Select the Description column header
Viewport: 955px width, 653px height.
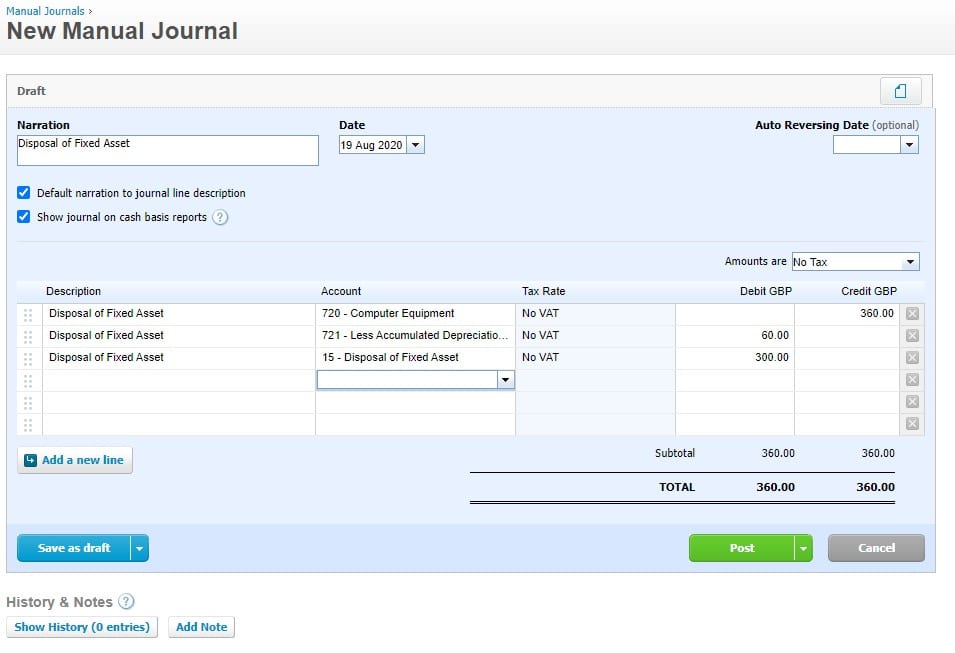pos(74,291)
